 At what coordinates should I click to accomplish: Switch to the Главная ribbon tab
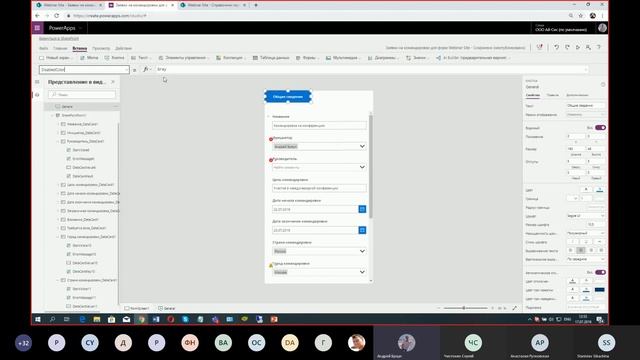point(60,48)
